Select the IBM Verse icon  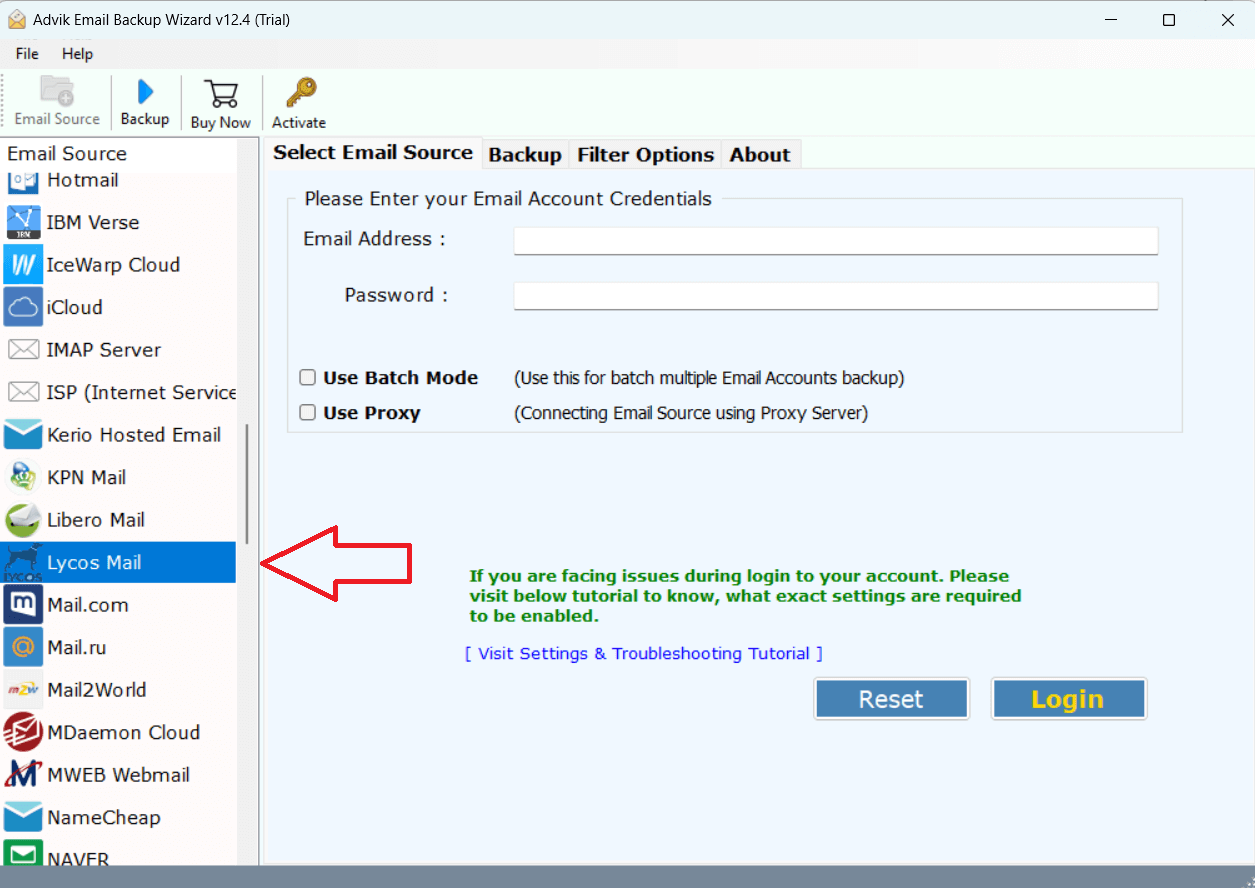(x=23, y=222)
